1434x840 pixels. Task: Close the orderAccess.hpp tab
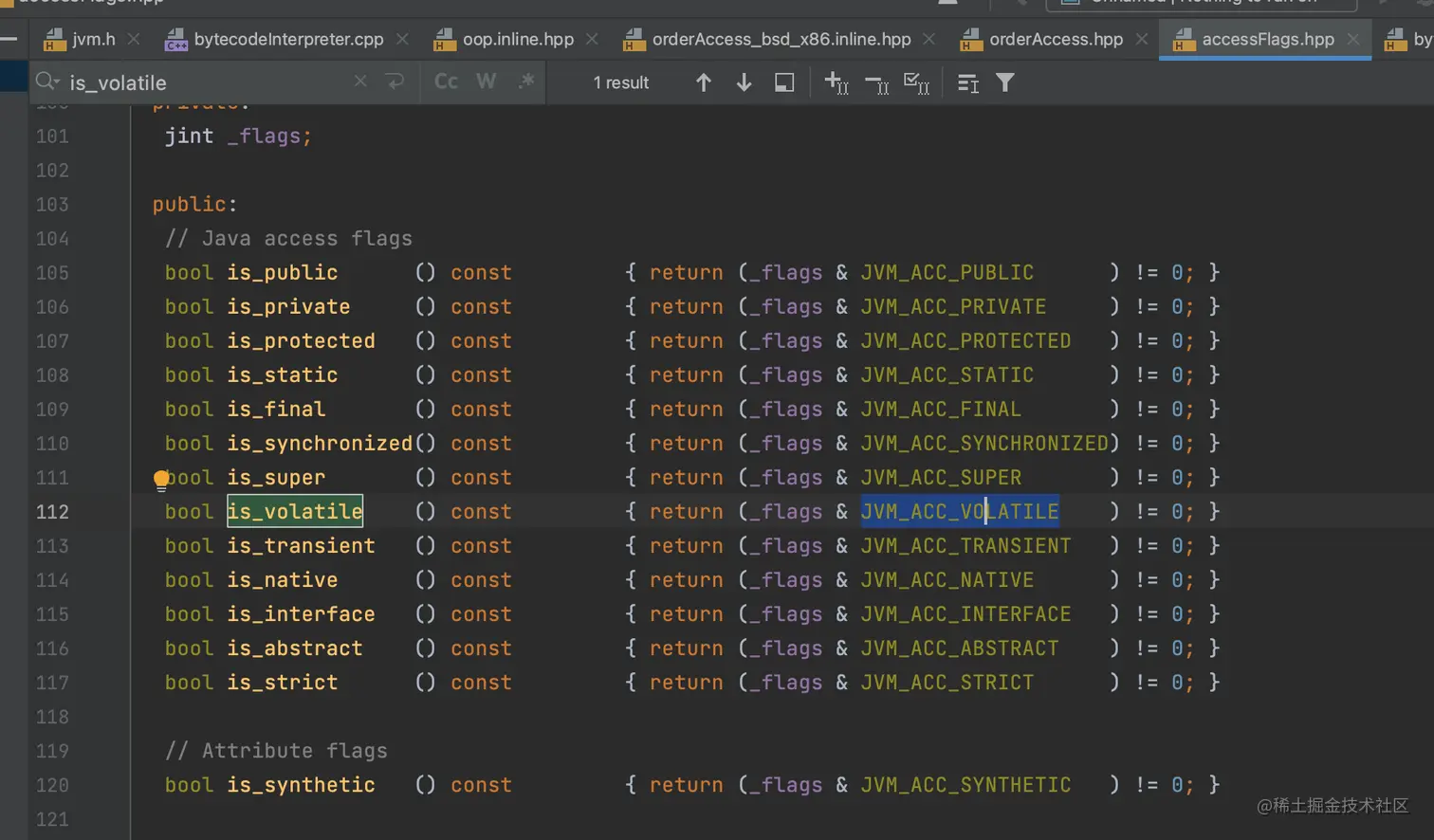pyautogui.click(x=1142, y=39)
